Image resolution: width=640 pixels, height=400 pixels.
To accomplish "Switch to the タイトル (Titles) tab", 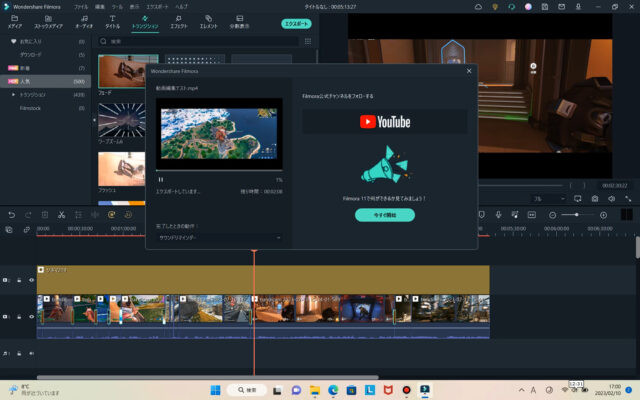I will [112, 22].
